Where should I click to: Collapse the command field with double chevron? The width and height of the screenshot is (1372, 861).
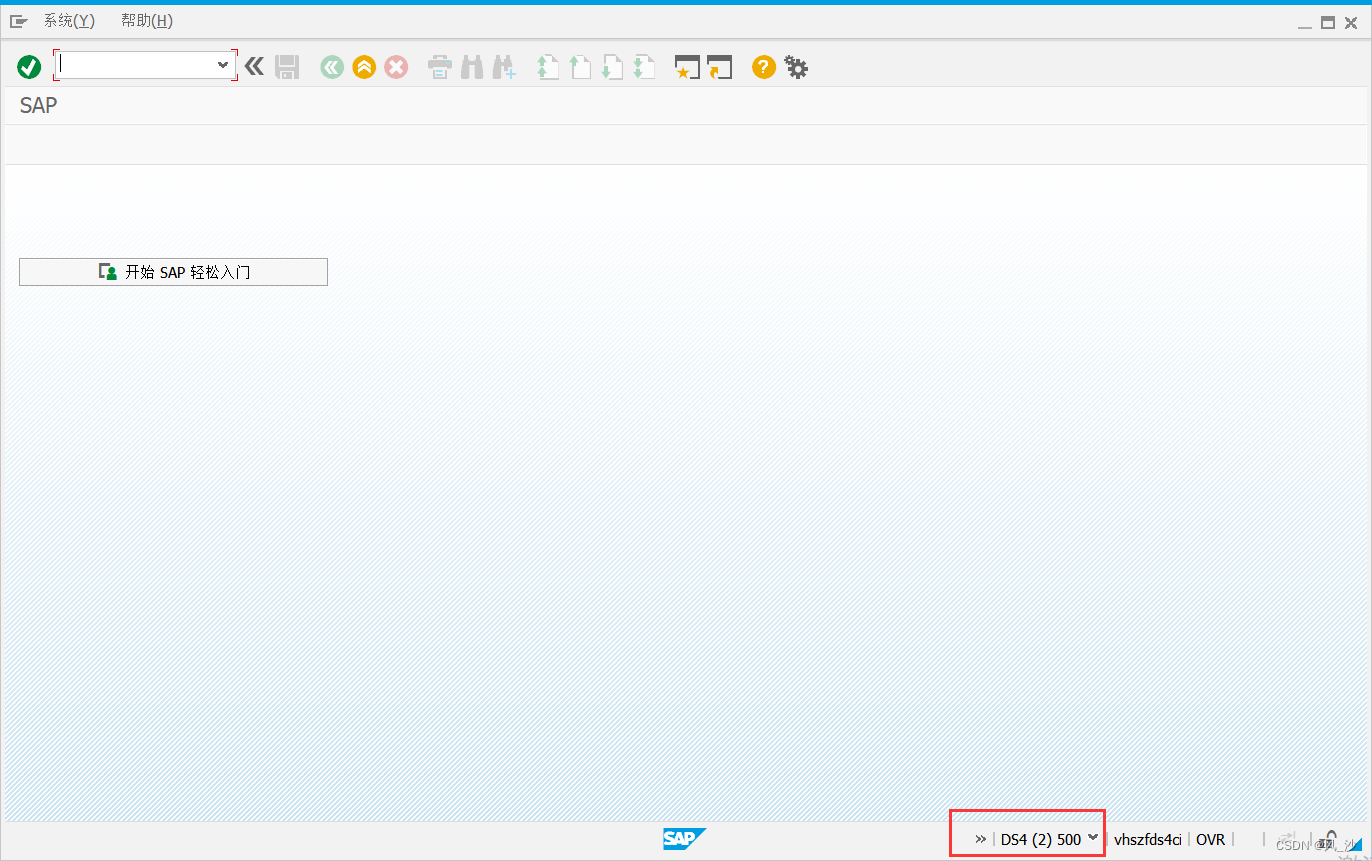255,67
